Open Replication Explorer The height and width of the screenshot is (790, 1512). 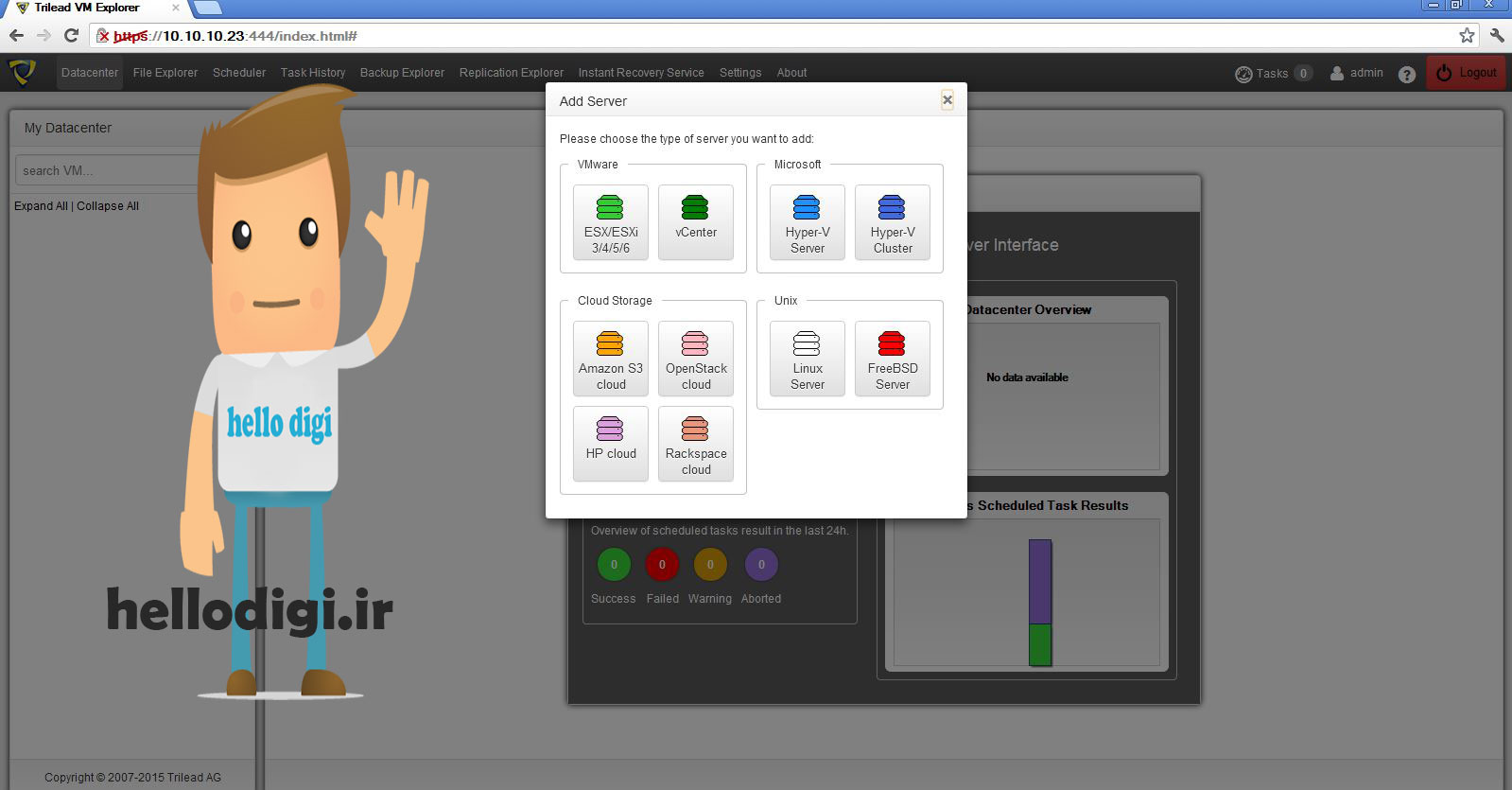click(512, 73)
